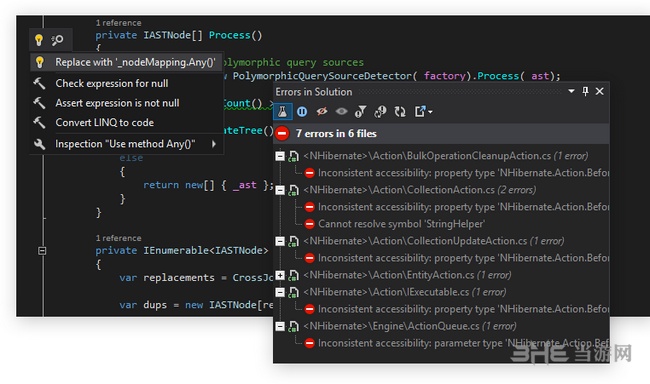Click the hammer icon beside Check expression for null
Image resolution: width=650 pixels, height=384 pixels.
[x=39, y=83]
